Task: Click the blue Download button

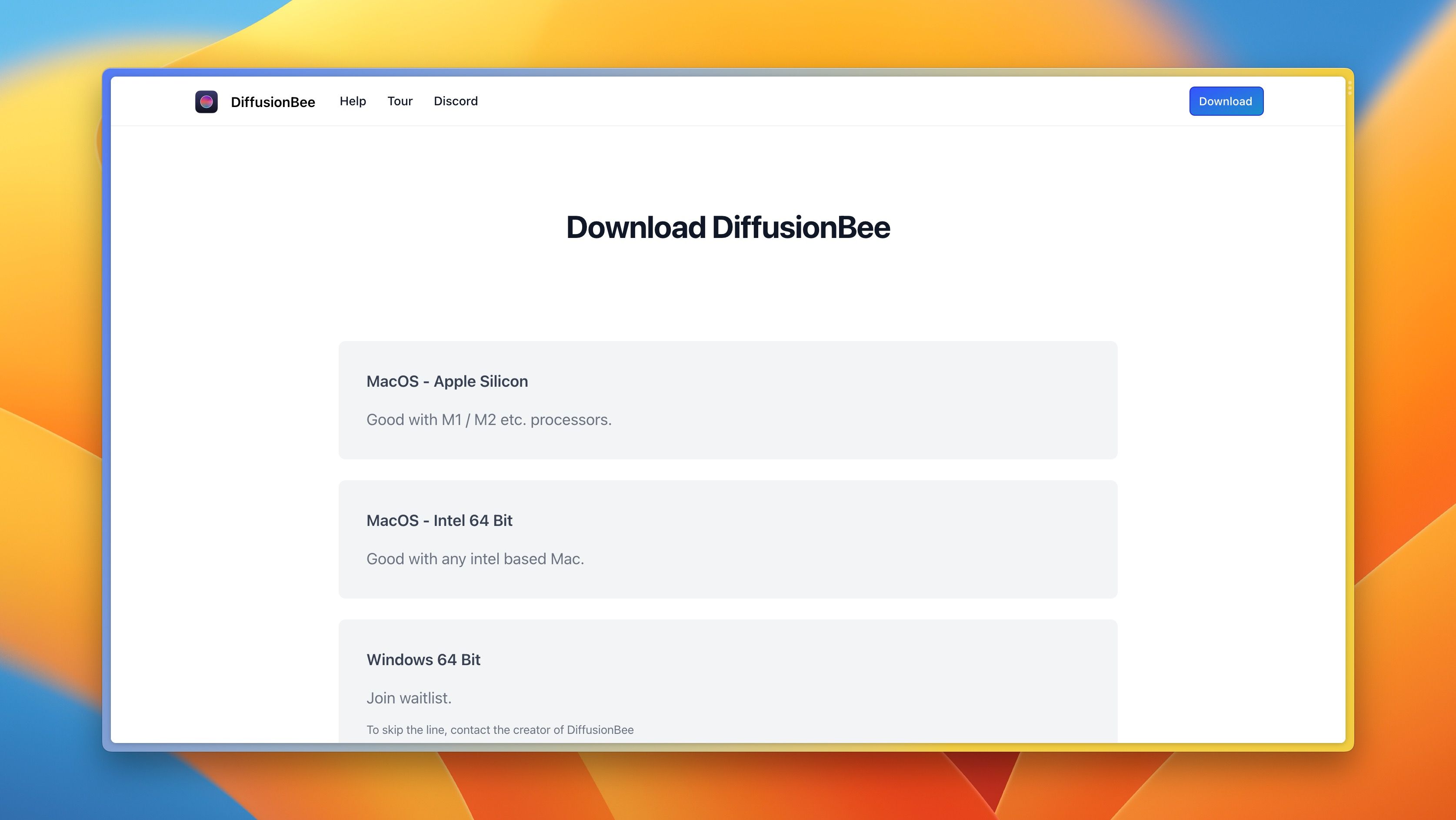Action: 1226,101
